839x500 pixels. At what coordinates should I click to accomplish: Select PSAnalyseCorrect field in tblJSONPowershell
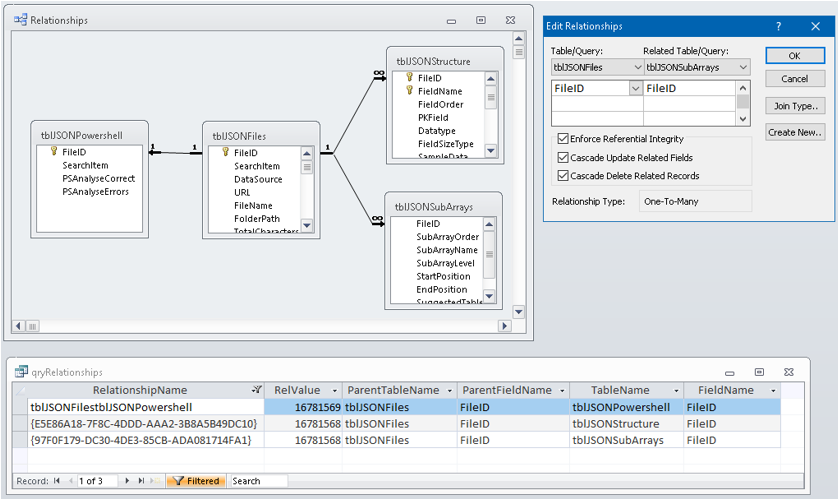[x=98, y=178]
